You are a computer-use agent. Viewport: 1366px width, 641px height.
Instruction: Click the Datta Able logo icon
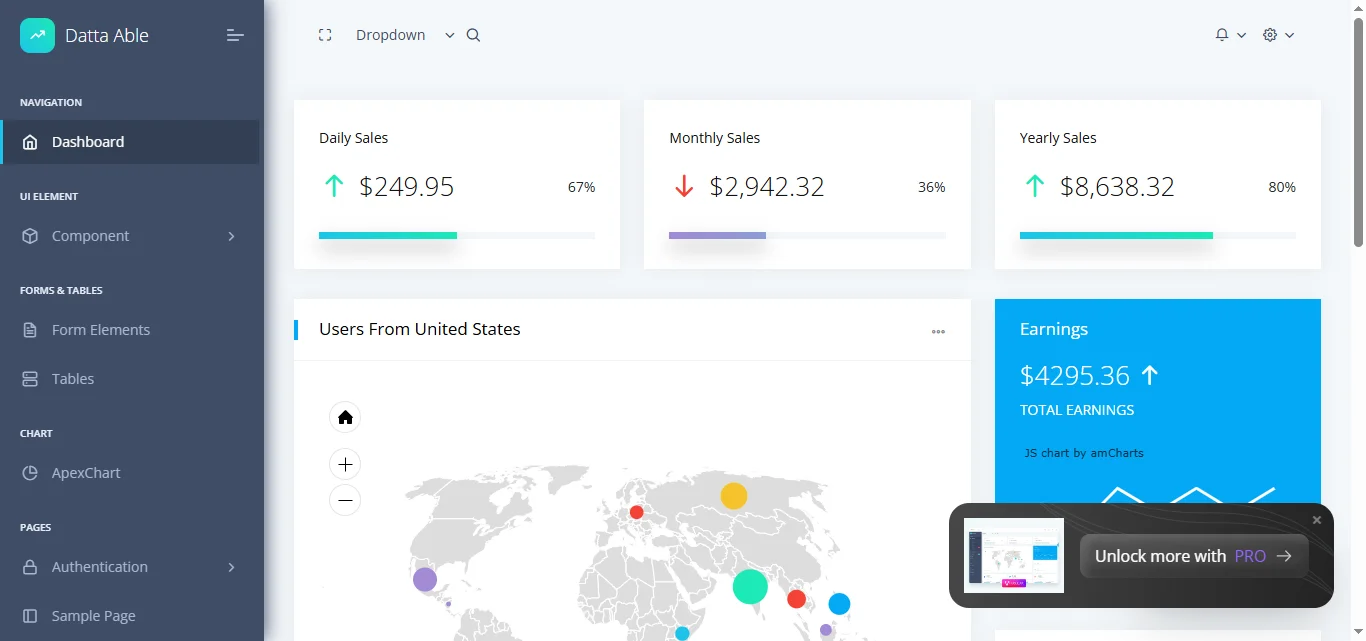37,35
